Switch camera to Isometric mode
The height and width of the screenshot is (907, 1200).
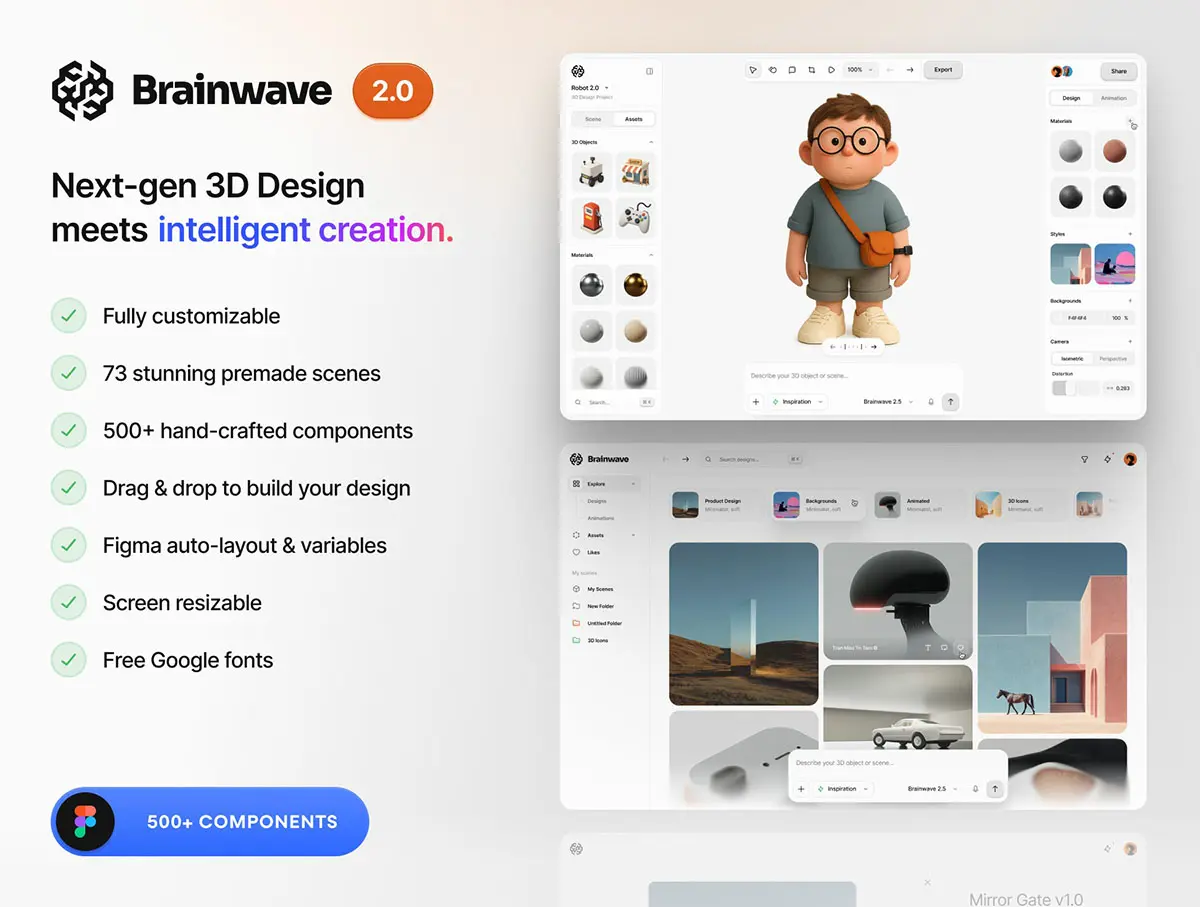[1073, 359]
